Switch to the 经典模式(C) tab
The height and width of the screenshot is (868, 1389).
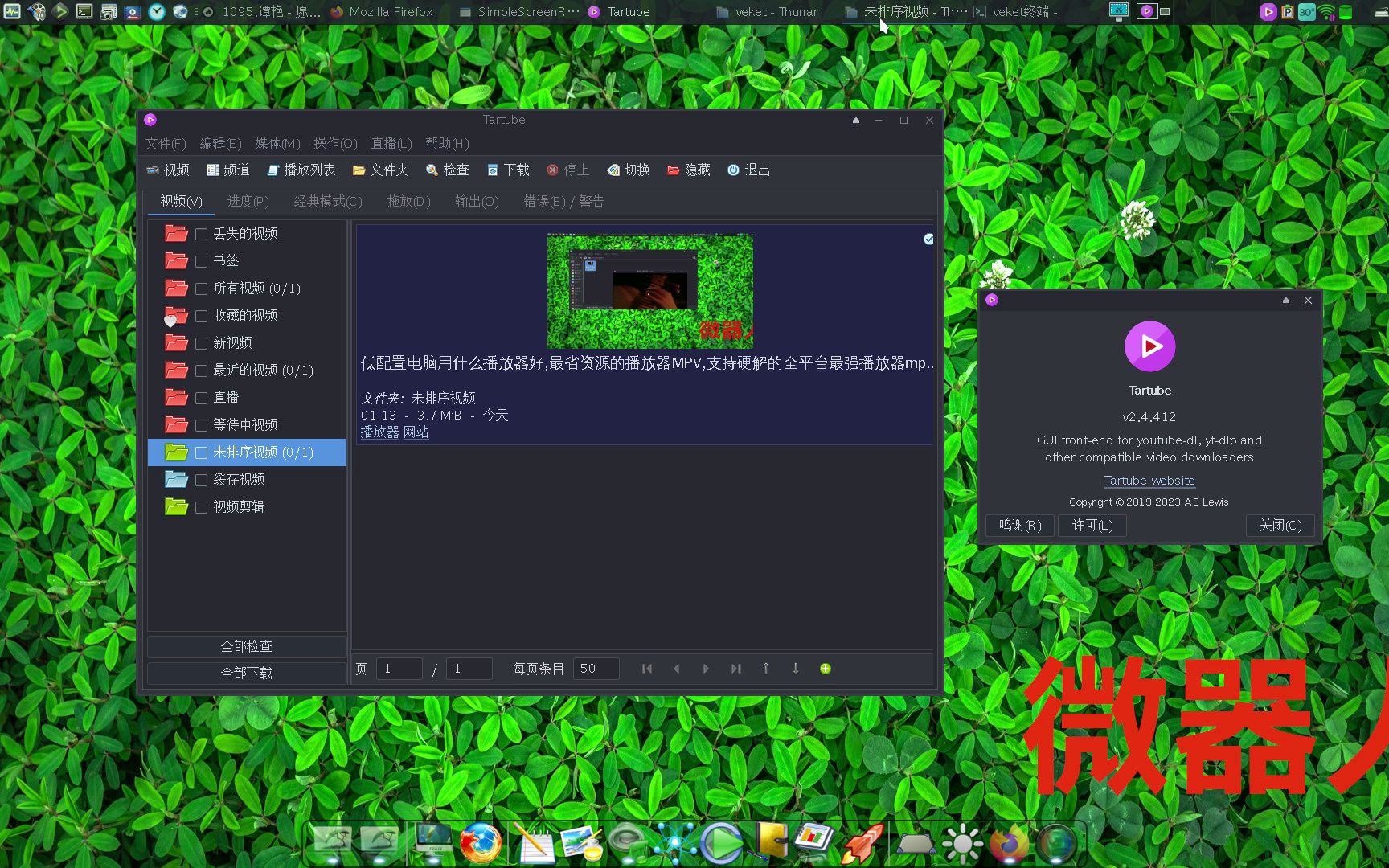coord(328,201)
